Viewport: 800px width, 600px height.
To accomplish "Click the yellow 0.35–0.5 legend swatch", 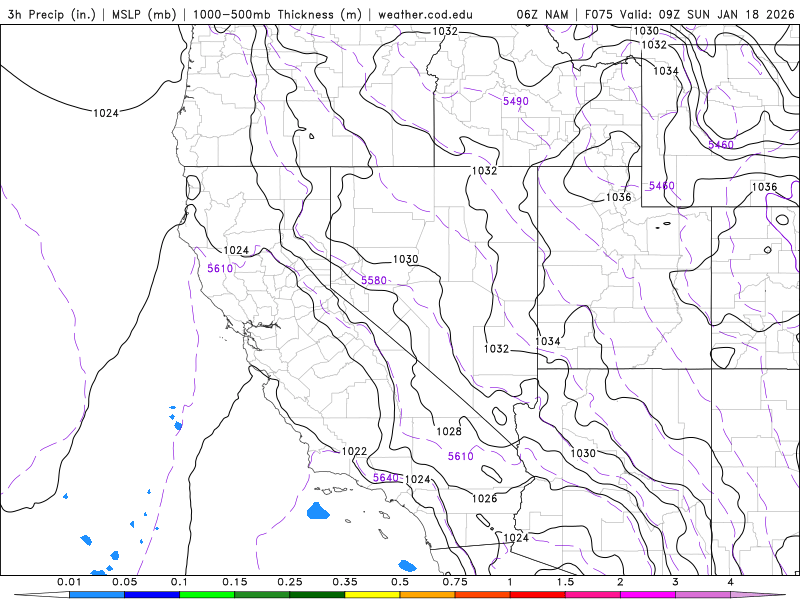I will 372,595.
